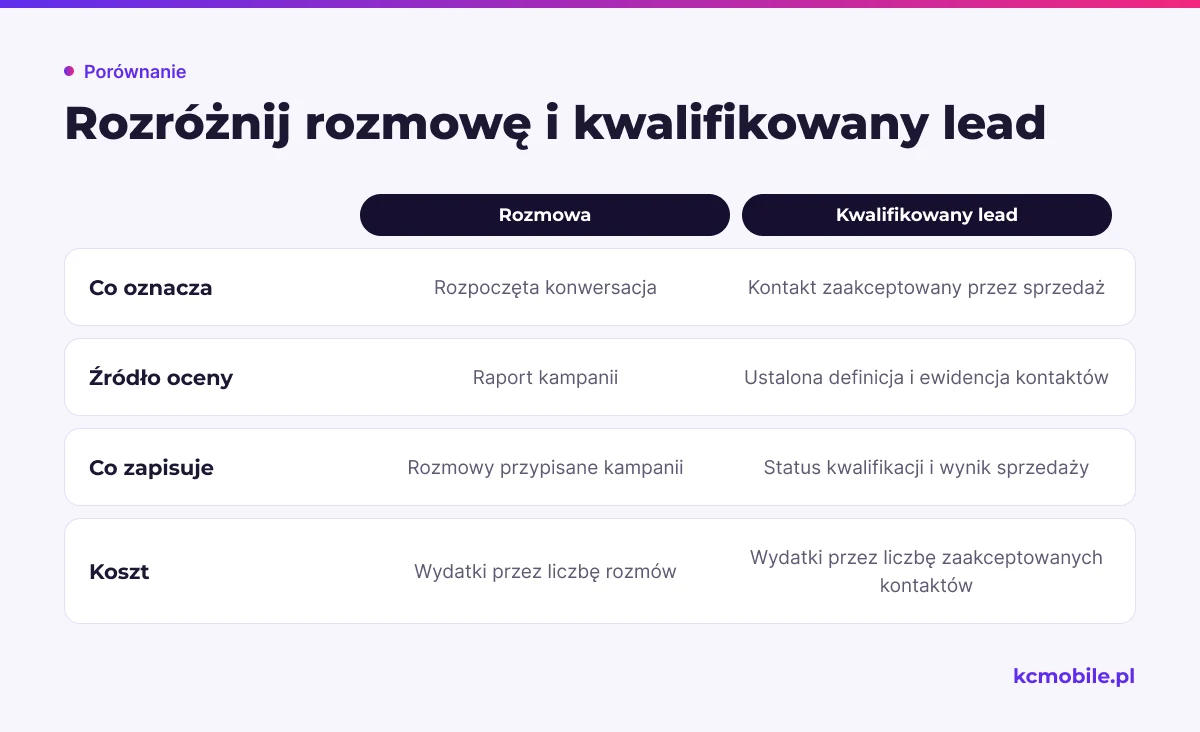The width and height of the screenshot is (1200, 732).
Task: Click the 'Źródło oceny' row label
Action: pos(161,378)
